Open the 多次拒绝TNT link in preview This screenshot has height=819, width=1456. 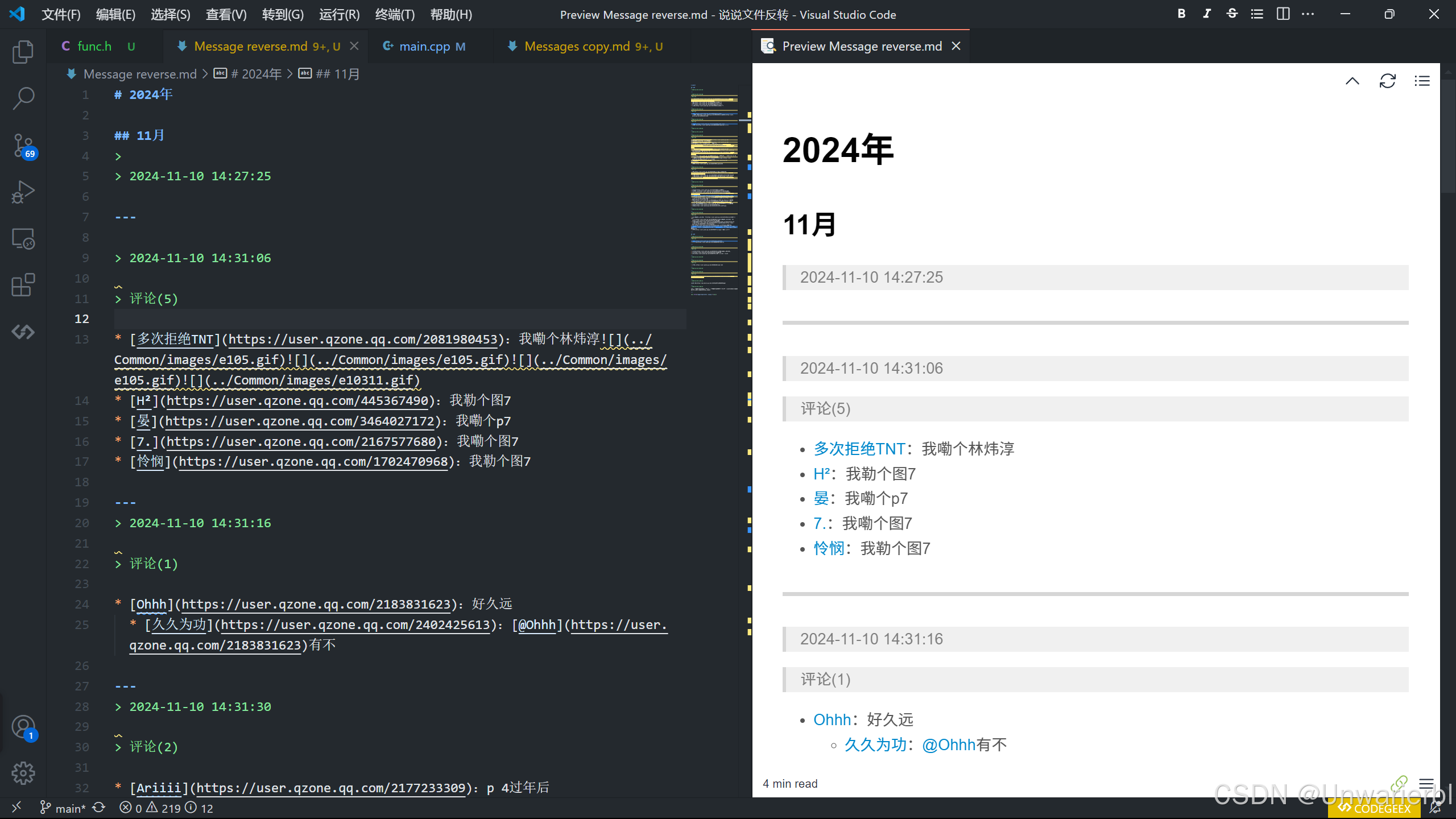pyautogui.click(x=859, y=449)
